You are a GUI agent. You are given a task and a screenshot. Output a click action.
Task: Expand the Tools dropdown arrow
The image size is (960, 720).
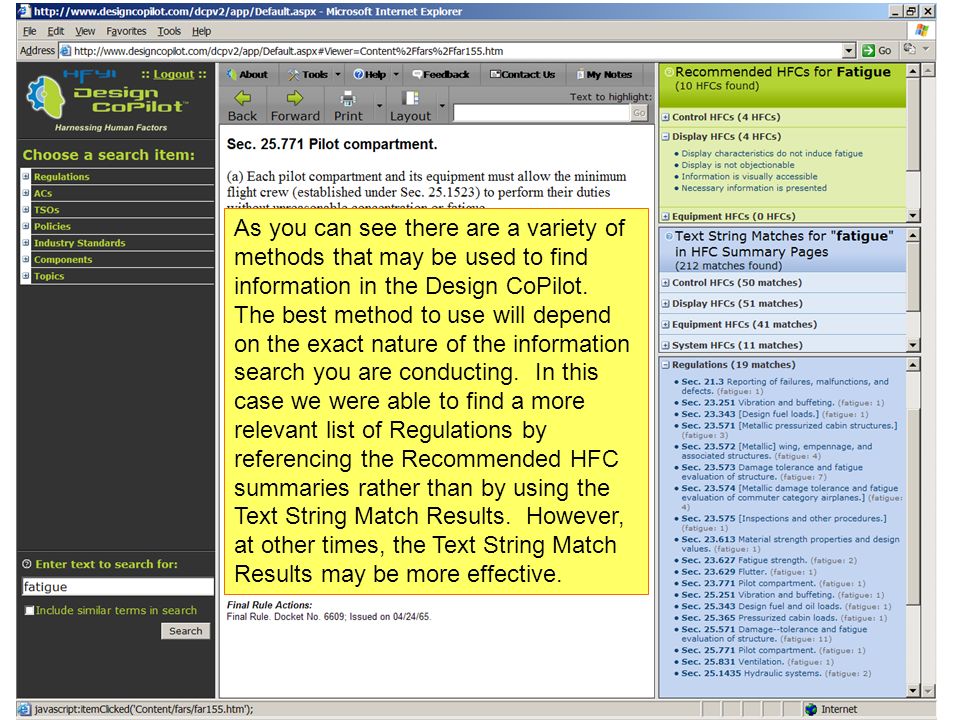click(337, 74)
